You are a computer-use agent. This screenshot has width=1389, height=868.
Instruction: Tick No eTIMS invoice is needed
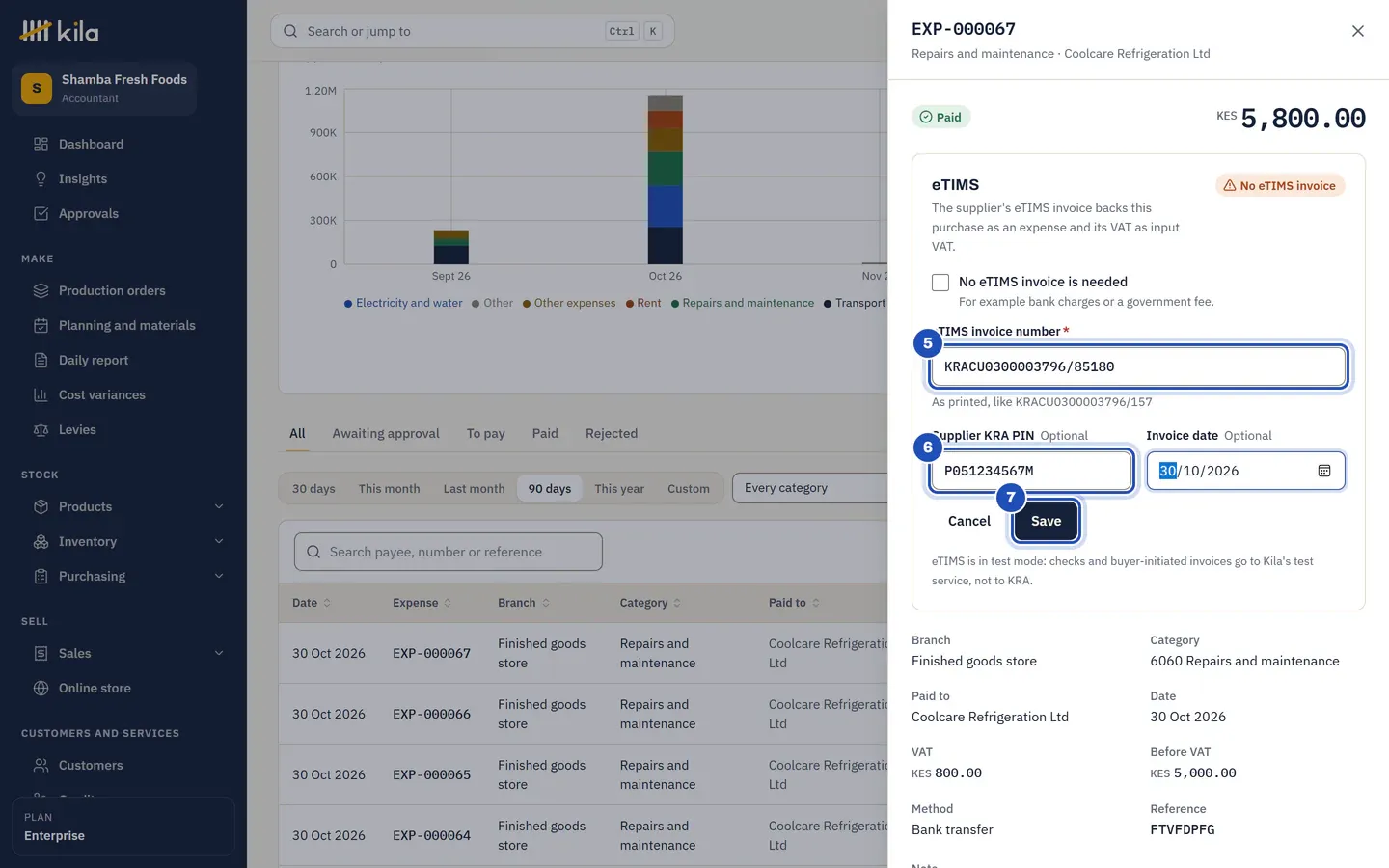(x=940, y=283)
